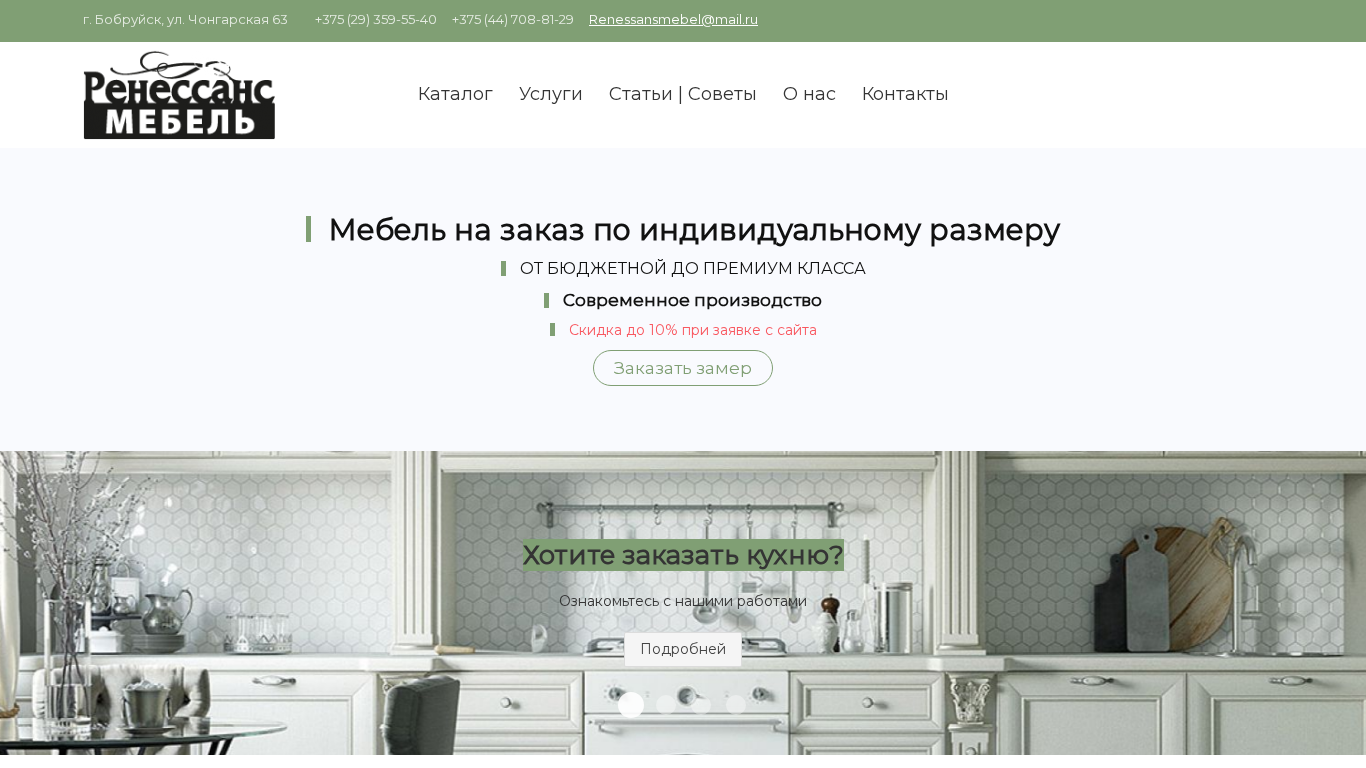
Task: Click the Ренессанс Мебель logo
Action: pyautogui.click(x=179, y=95)
